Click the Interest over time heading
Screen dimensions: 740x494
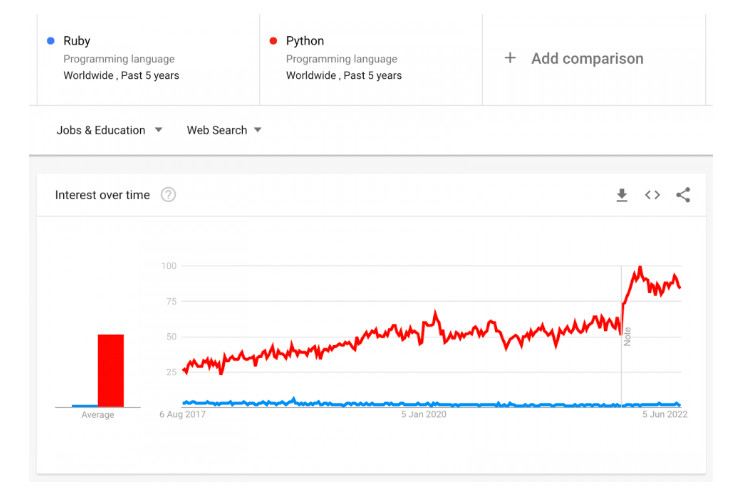(x=102, y=195)
